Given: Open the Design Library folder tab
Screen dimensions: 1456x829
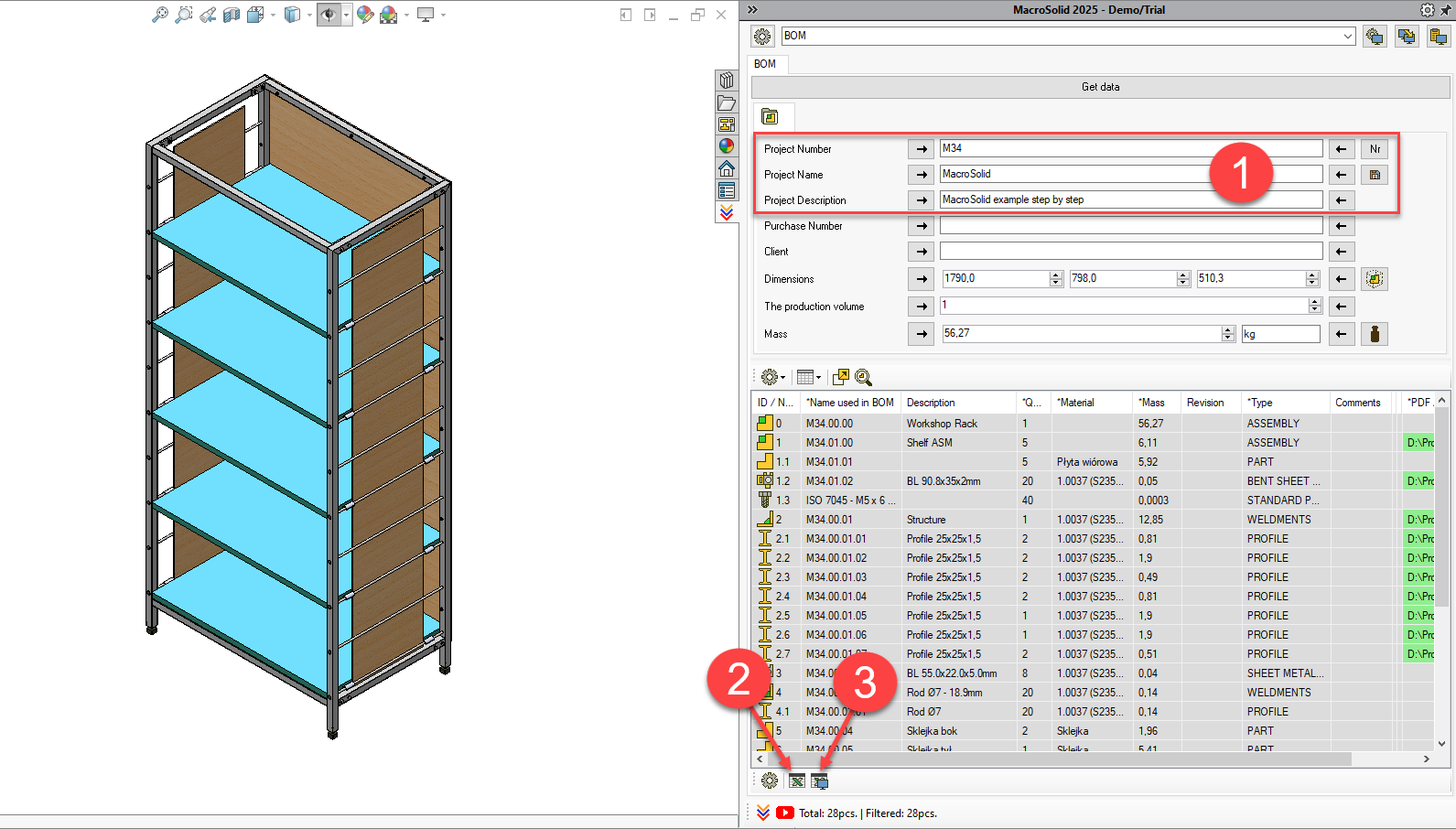Looking at the screenshot, I should (x=727, y=102).
